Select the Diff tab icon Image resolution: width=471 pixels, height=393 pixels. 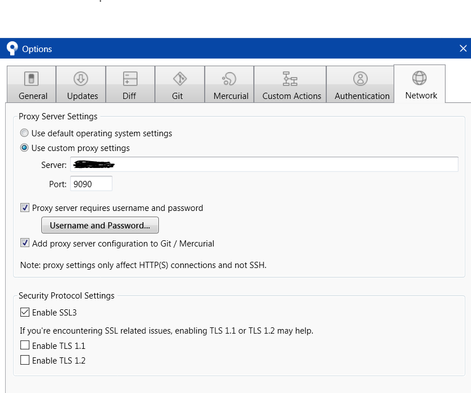[130, 79]
